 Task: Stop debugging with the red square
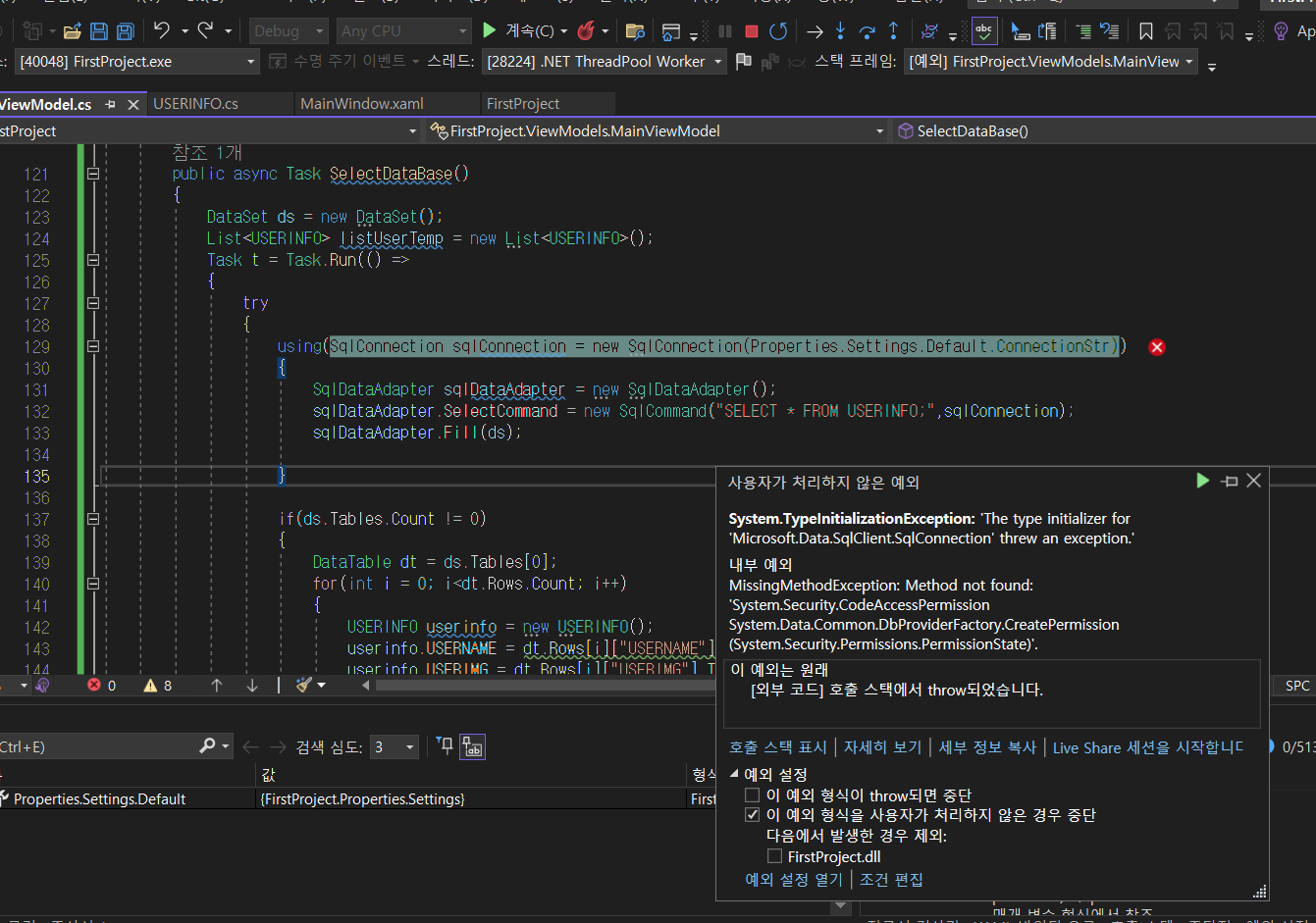pos(752,31)
